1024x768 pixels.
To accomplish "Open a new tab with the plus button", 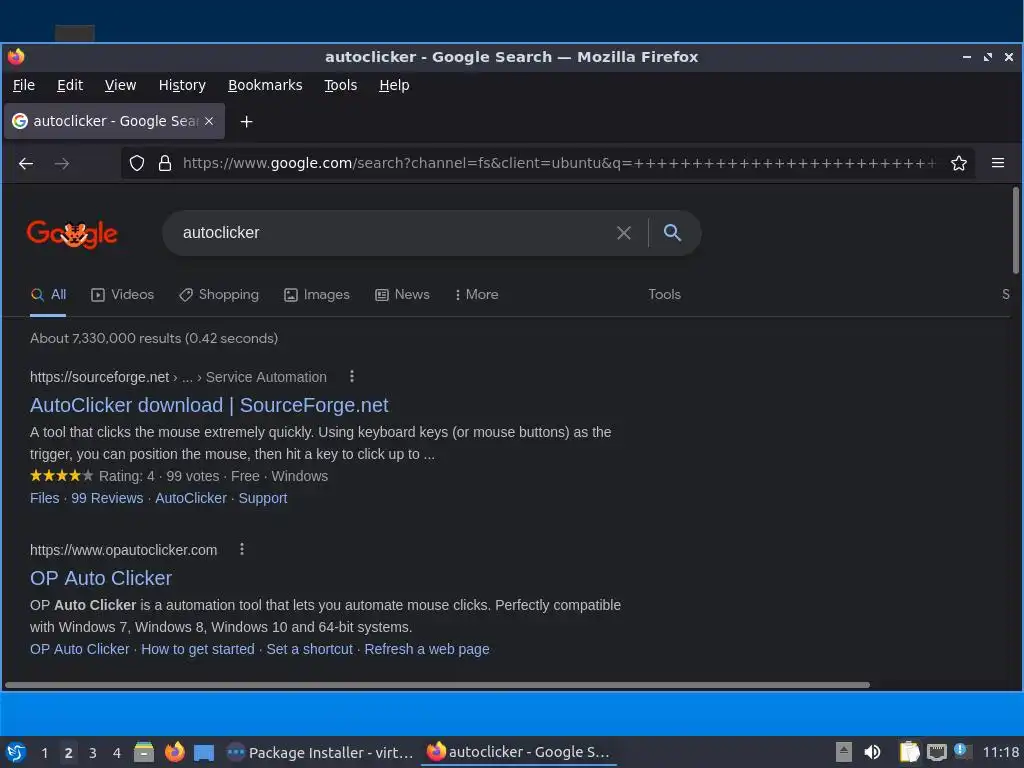I will coord(246,121).
